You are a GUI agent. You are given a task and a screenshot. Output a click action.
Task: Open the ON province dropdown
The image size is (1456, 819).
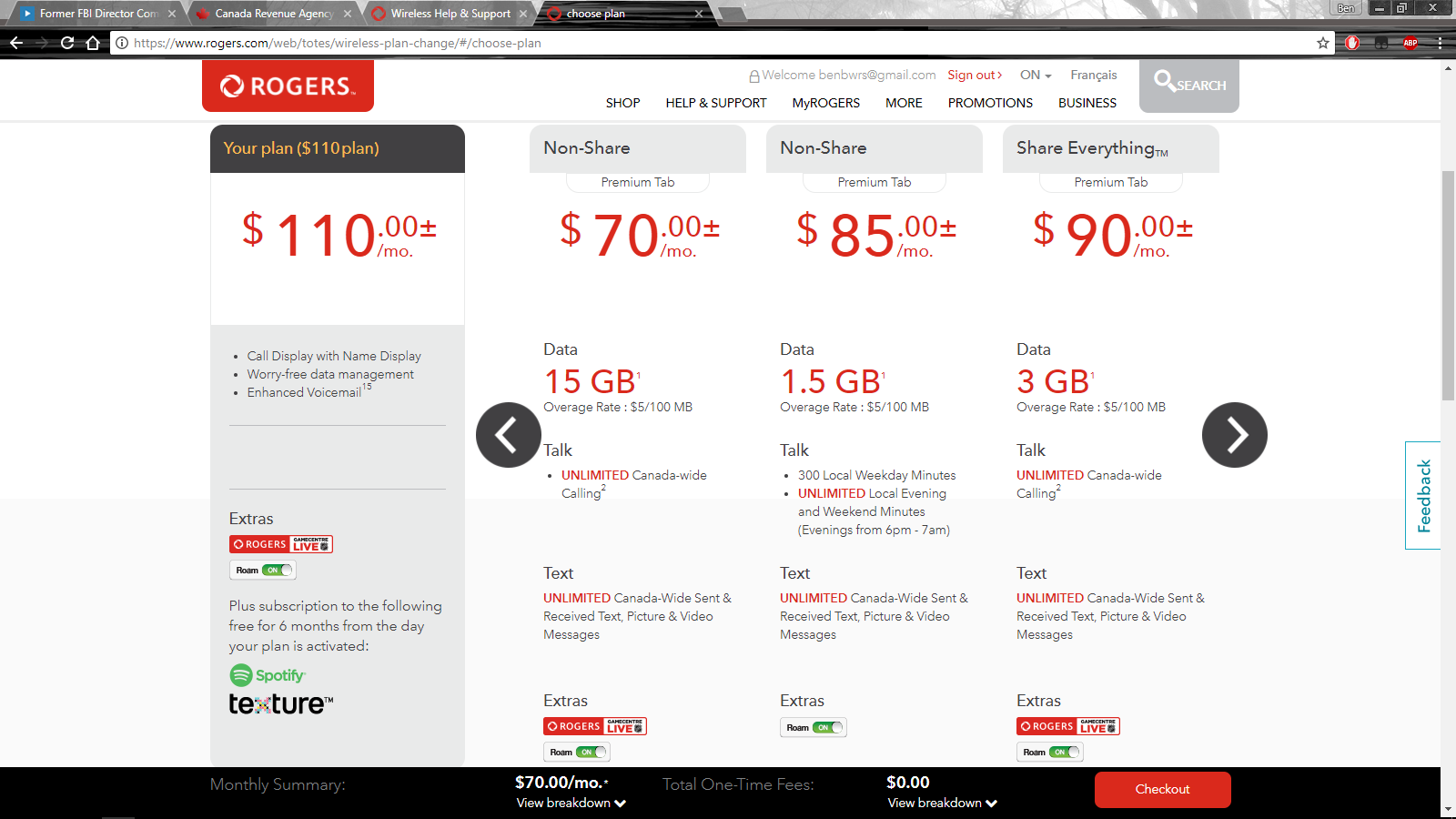[1036, 75]
